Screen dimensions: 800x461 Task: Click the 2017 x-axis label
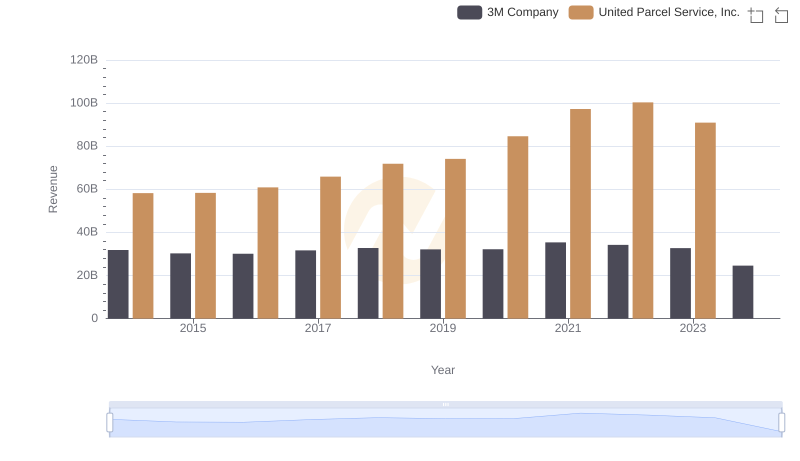click(x=318, y=328)
